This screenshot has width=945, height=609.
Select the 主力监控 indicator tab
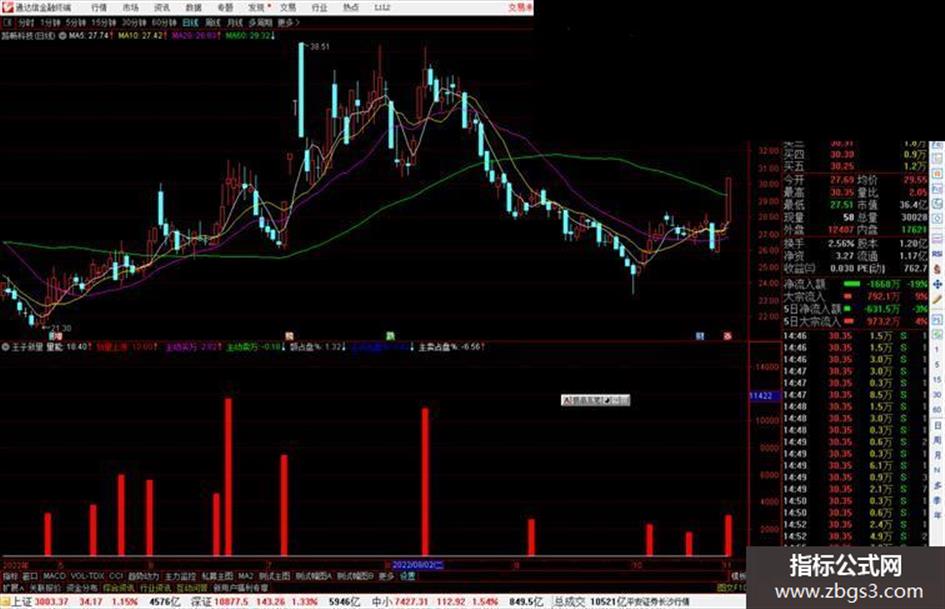click(180, 576)
